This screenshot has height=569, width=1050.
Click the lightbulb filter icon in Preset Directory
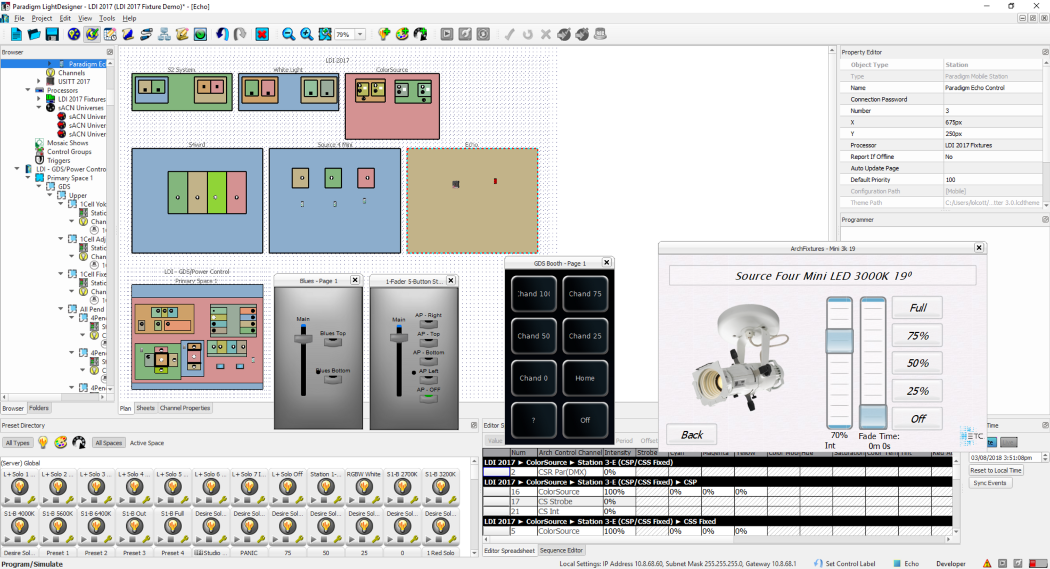[43, 442]
